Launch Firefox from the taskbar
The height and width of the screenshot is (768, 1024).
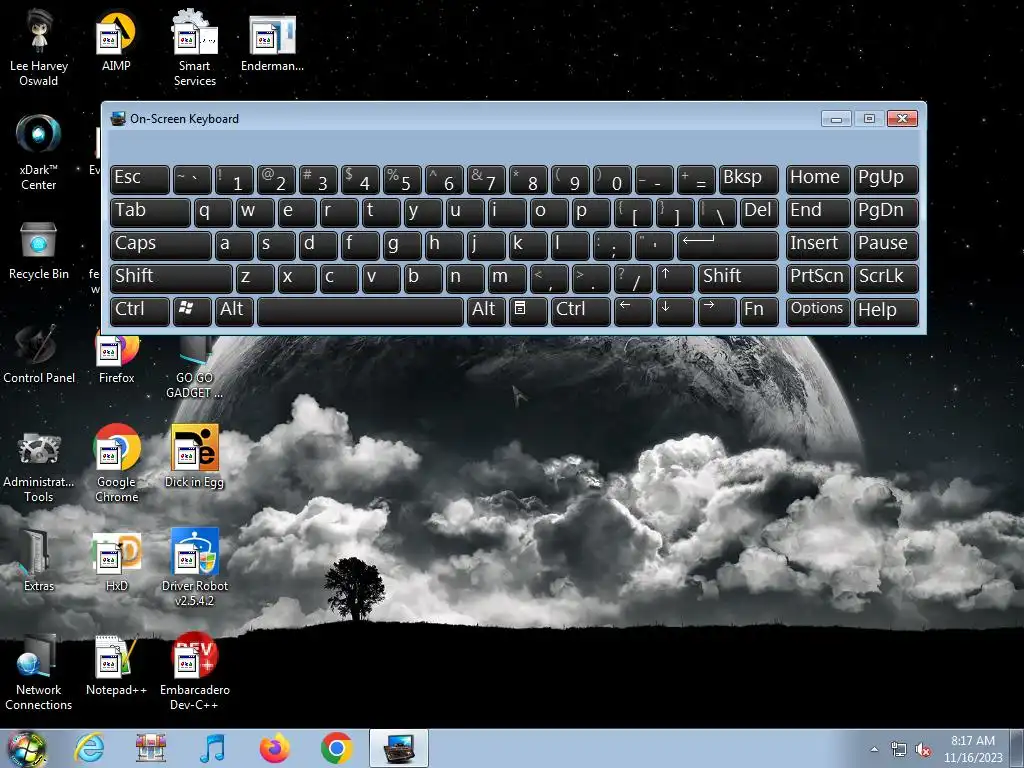coord(274,748)
